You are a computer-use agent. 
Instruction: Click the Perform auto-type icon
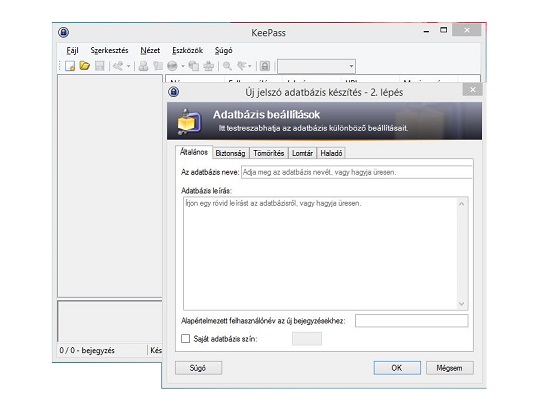pyautogui.click(x=209, y=66)
